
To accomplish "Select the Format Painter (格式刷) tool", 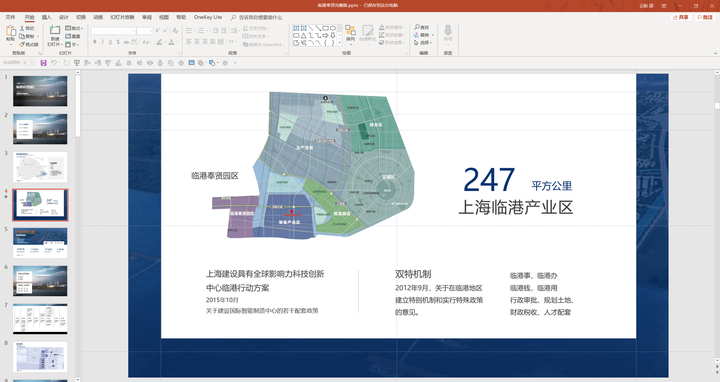I will 28,45.
